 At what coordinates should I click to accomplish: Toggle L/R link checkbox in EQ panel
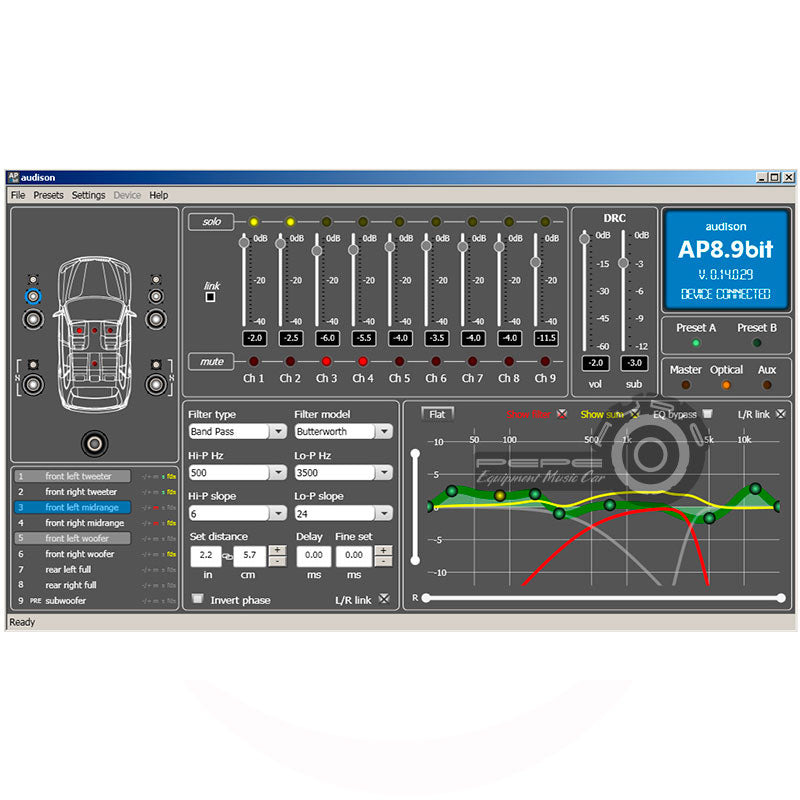click(781, 414)
